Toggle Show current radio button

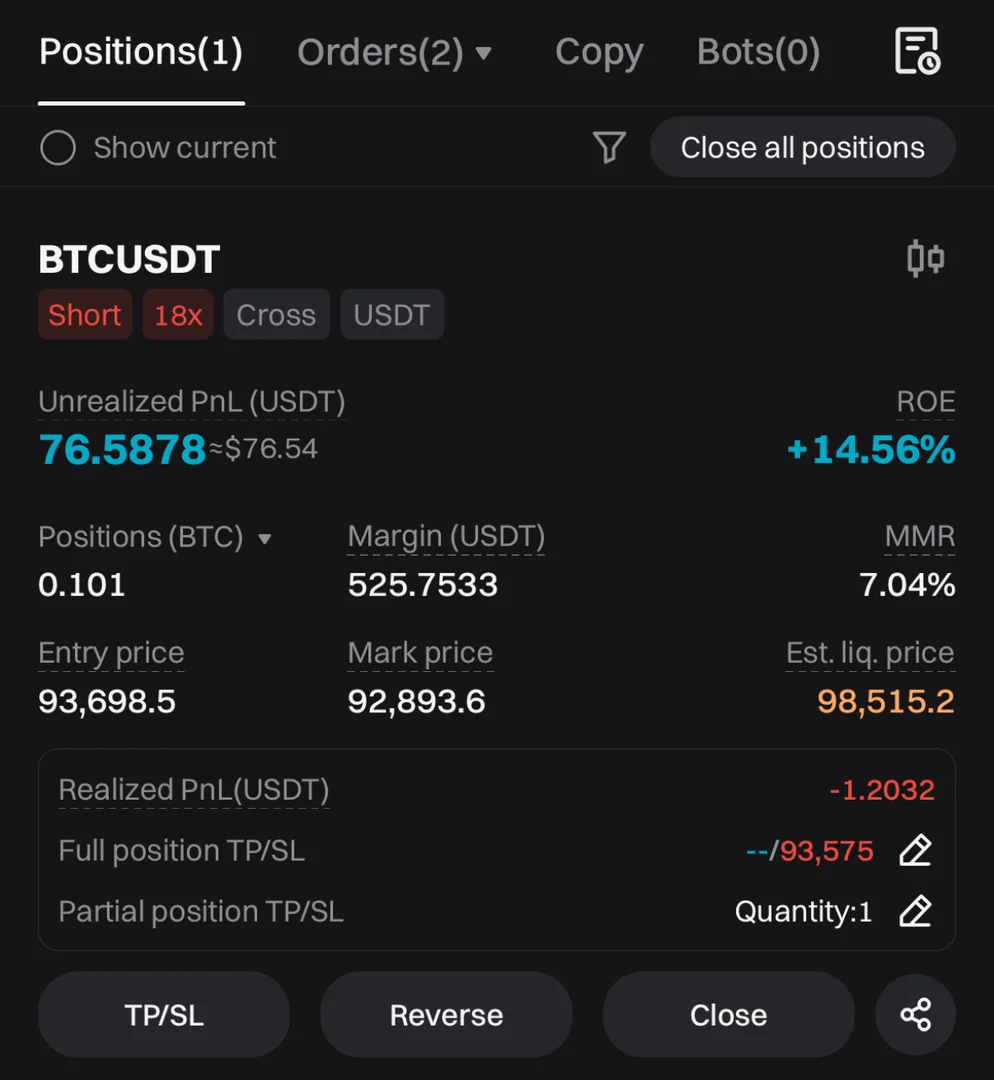[x=58, y=148]
